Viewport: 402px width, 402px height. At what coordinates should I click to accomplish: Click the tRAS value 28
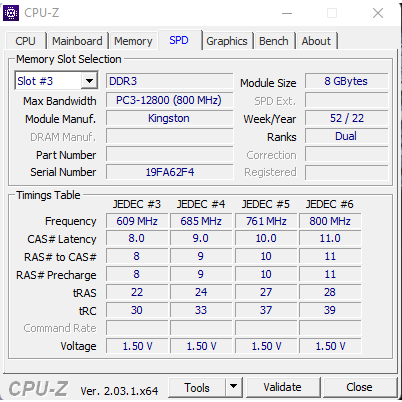pyautogui.click(x=330, y=292)
